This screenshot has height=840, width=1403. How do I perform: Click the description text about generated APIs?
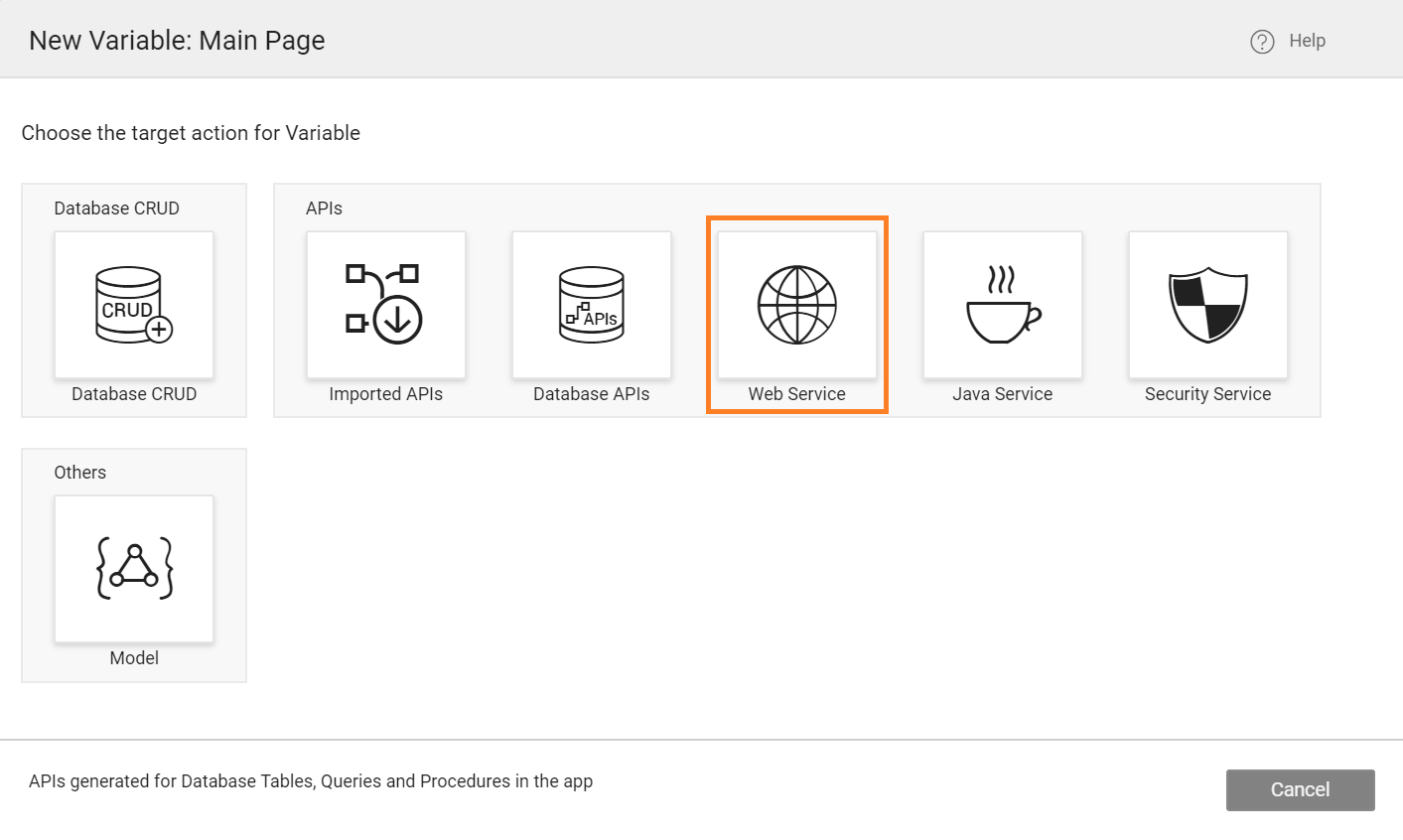point(311,780)
